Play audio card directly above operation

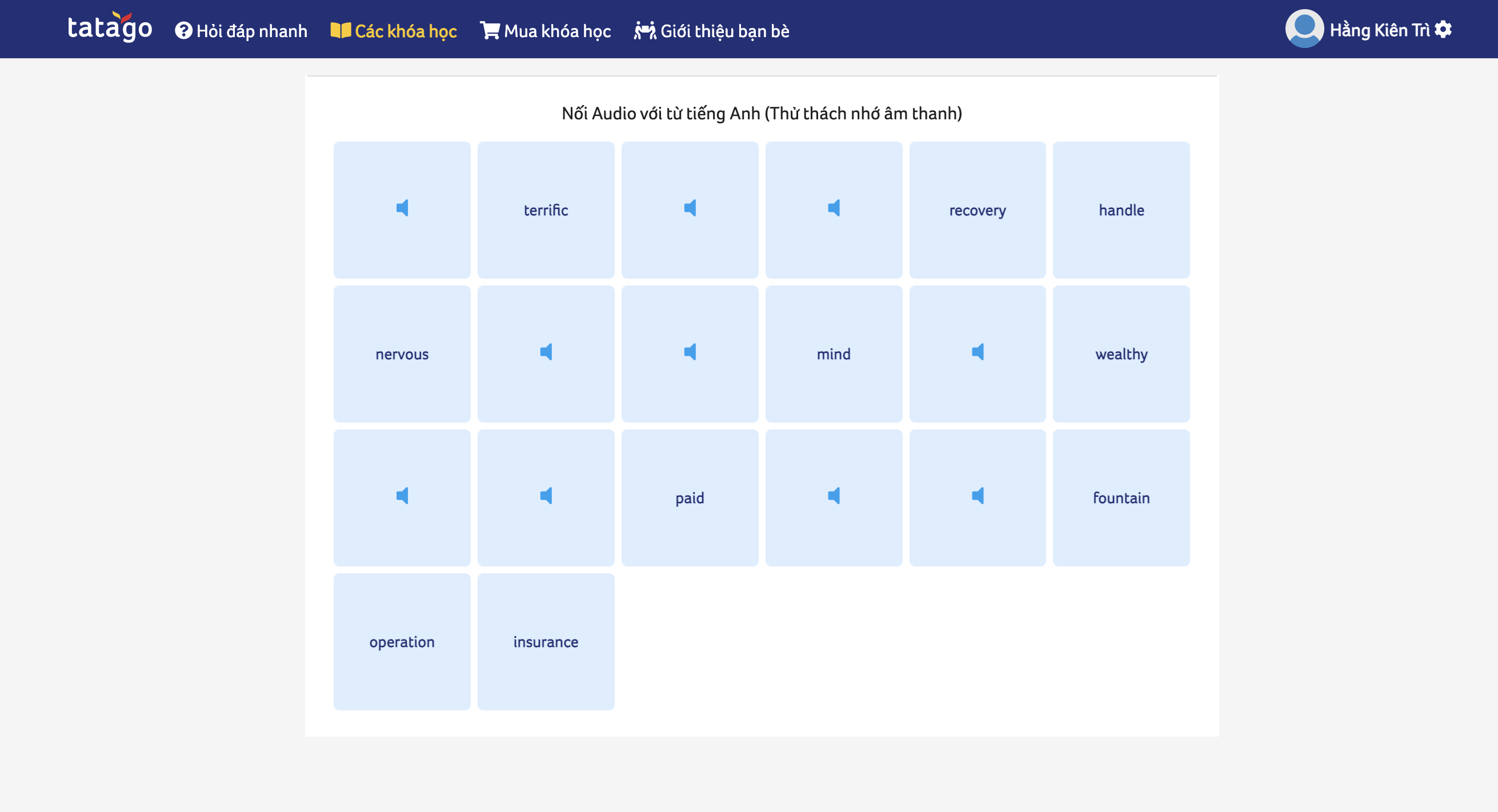coord(402,497)
